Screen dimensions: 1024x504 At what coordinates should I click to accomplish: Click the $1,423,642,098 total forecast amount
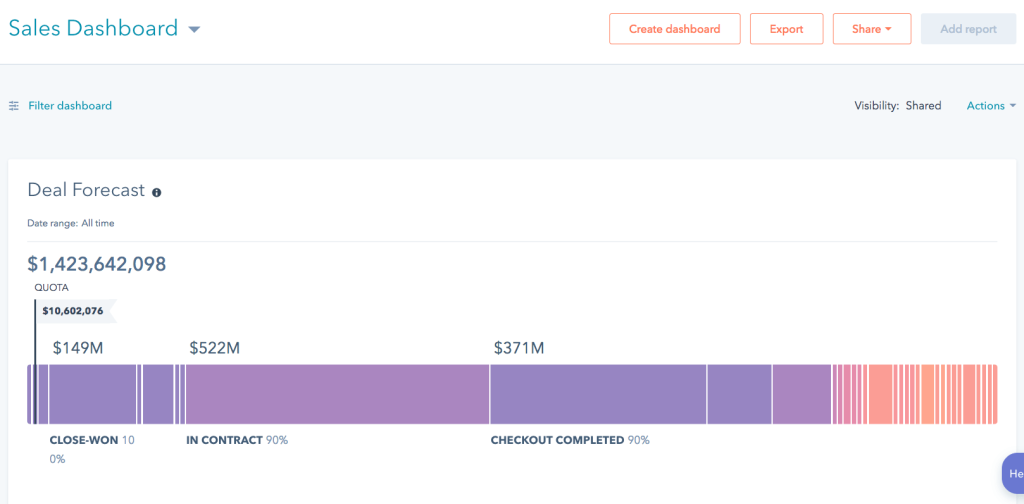point(97,264)
